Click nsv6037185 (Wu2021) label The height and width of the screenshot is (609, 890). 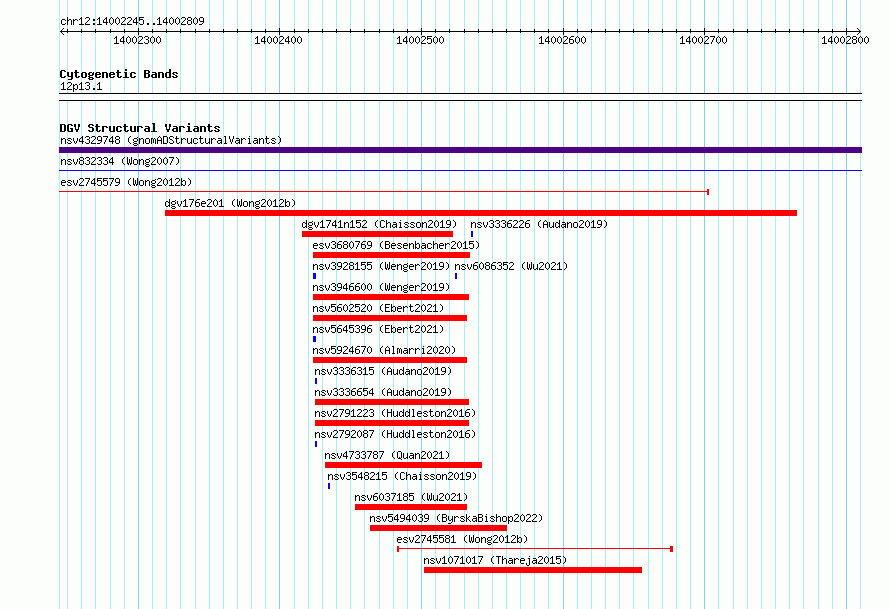[411, 497]
